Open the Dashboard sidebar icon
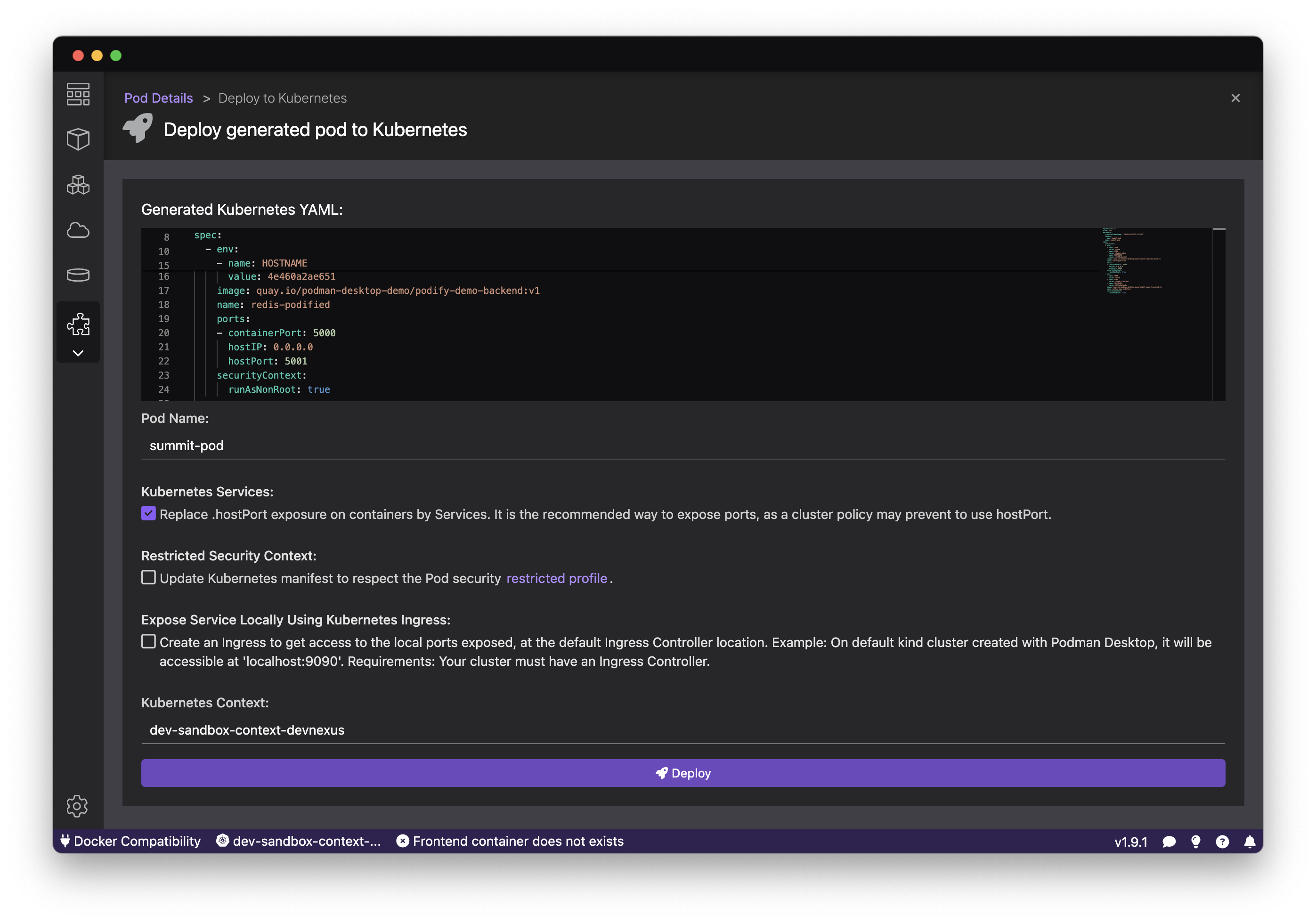The width and height of the screenshot is (1316, 923). pyautogui.click(x=78, y=94)
